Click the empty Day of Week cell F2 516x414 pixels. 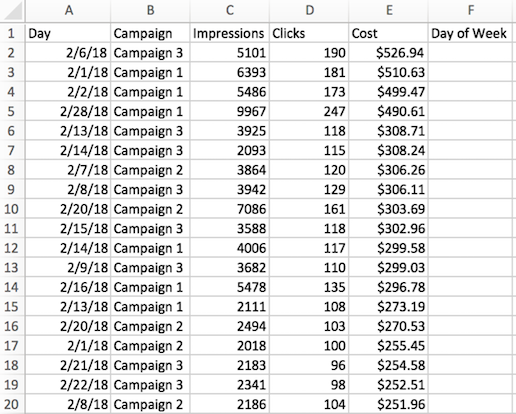470,53
